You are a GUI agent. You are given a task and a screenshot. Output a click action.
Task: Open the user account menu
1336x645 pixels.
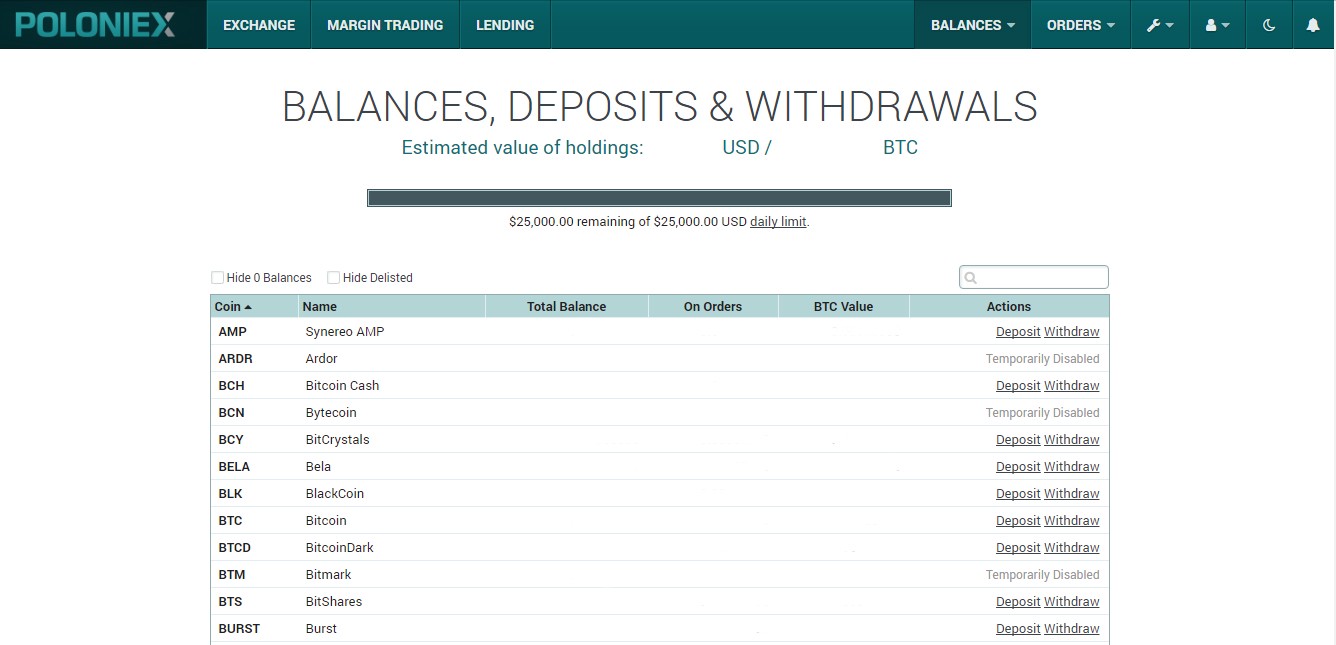(1217, 25)
